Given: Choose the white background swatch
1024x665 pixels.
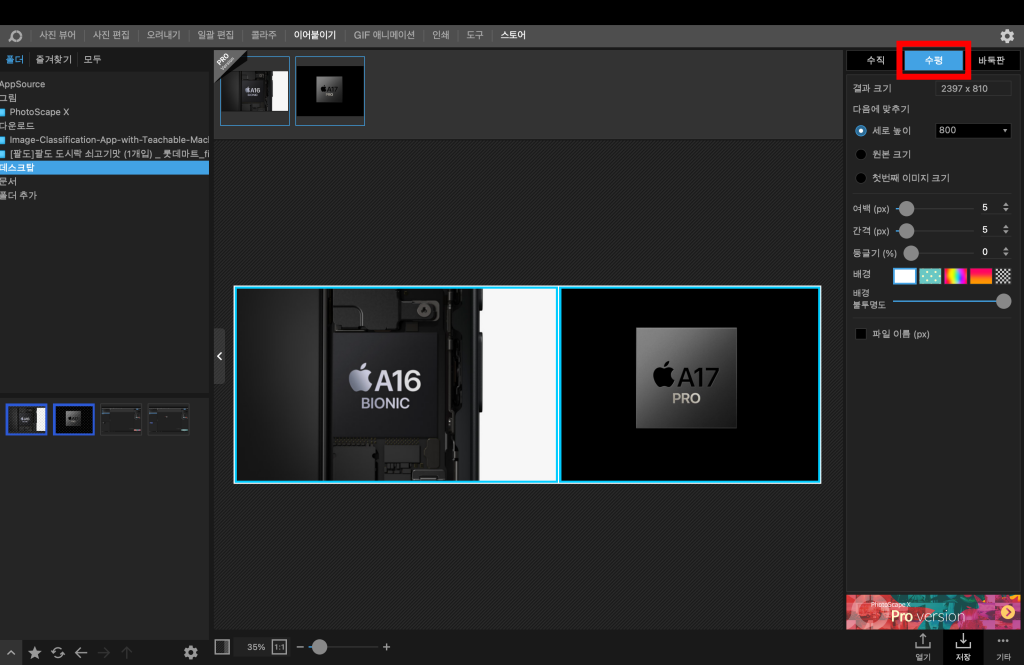Looking at the screenshot, I should tap(904, 276).
